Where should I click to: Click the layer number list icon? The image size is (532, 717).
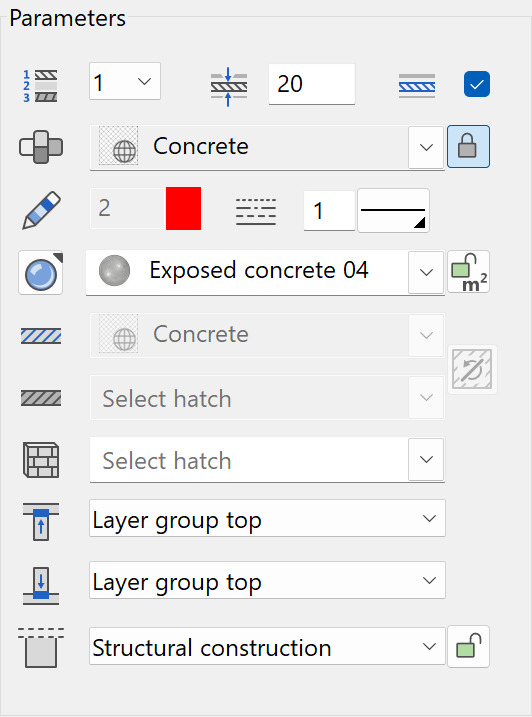tap(40, 86)
